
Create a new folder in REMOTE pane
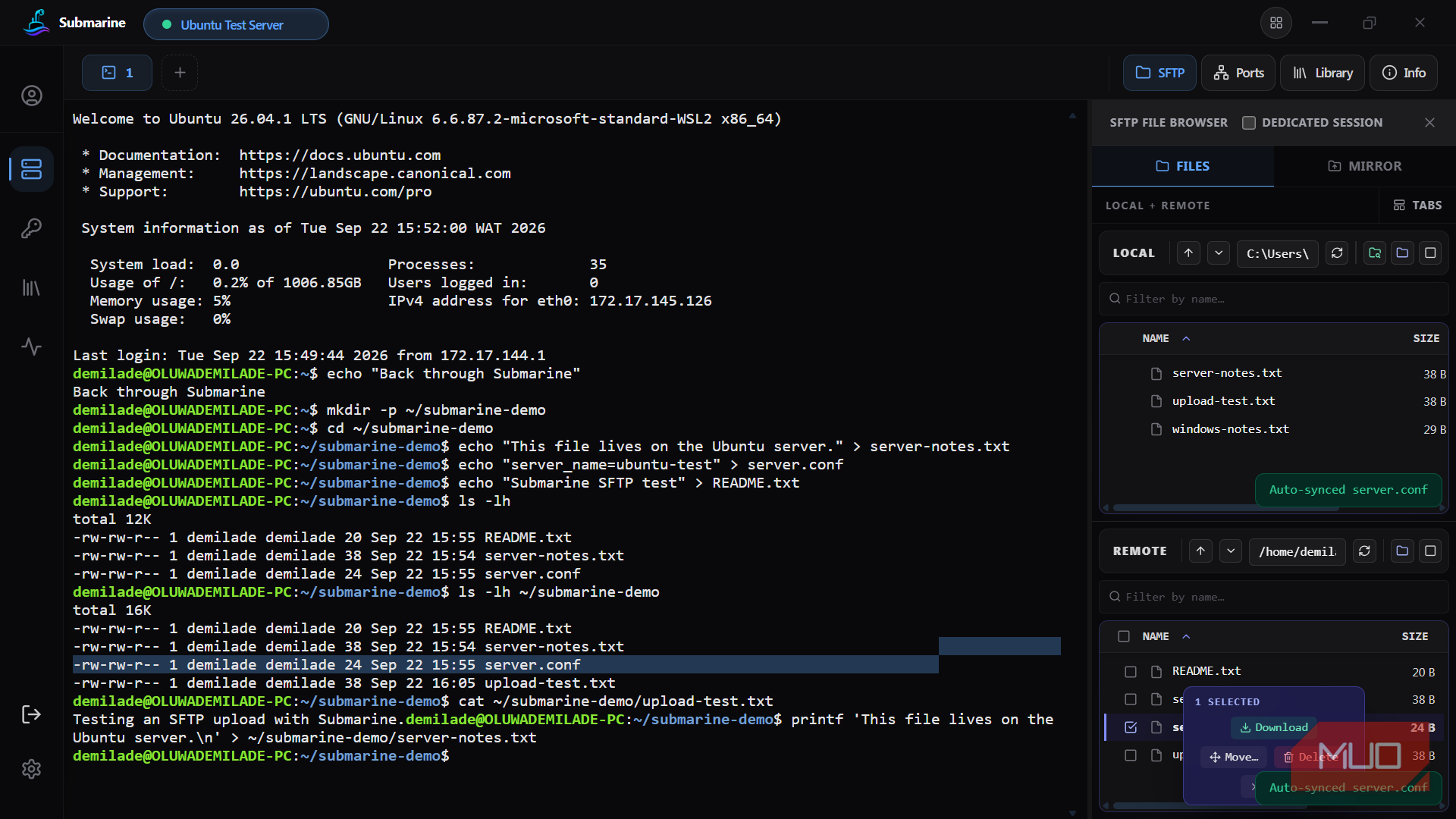(x=1402, y=551)
